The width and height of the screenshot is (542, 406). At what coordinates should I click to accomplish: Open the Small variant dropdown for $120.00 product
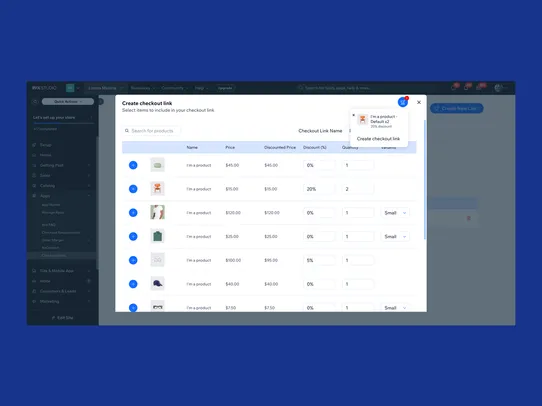click(x=395, y=213)
